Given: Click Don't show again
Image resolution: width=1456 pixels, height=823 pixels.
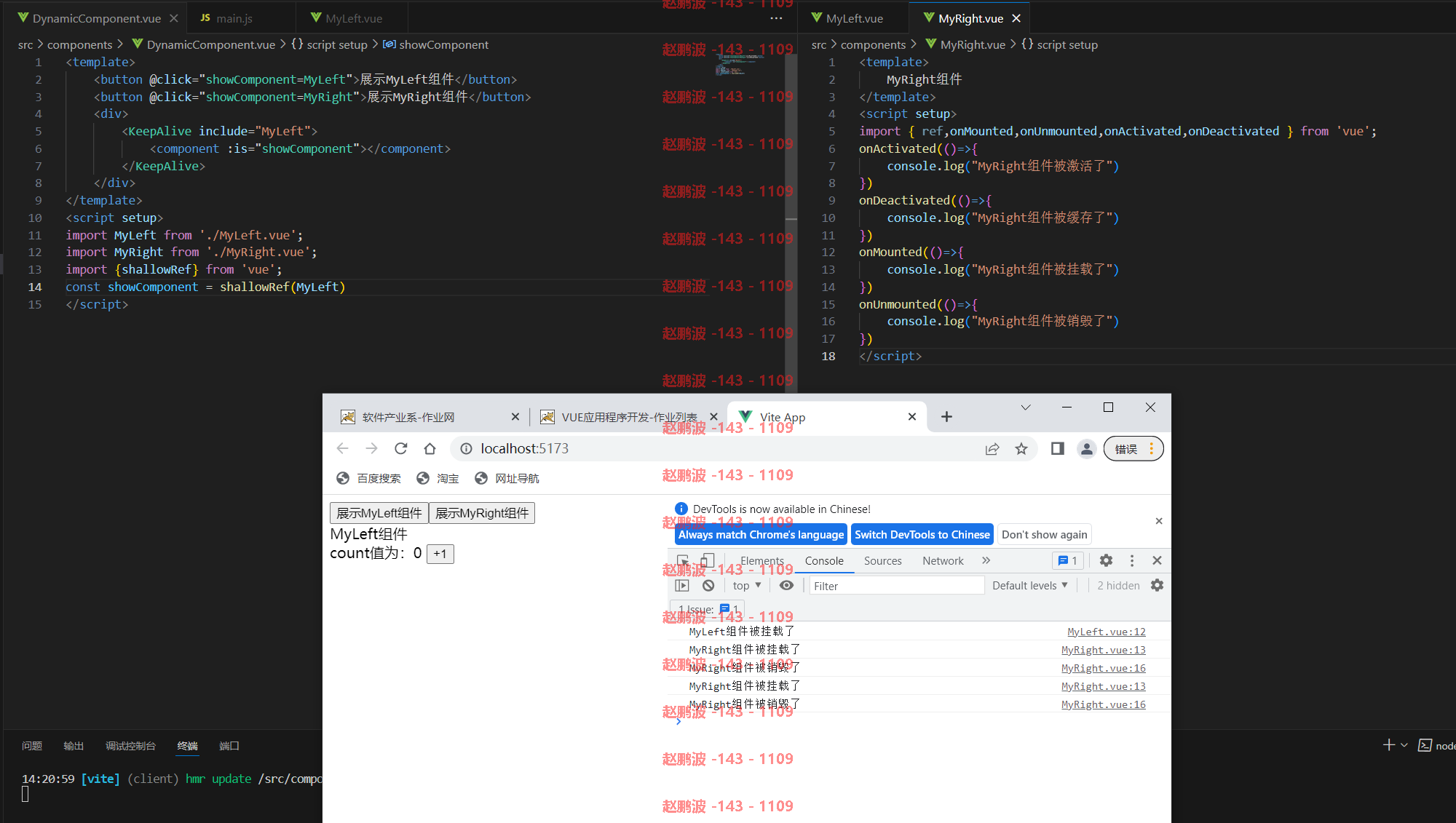Looking at the screenshot, I should point(1044,535).
